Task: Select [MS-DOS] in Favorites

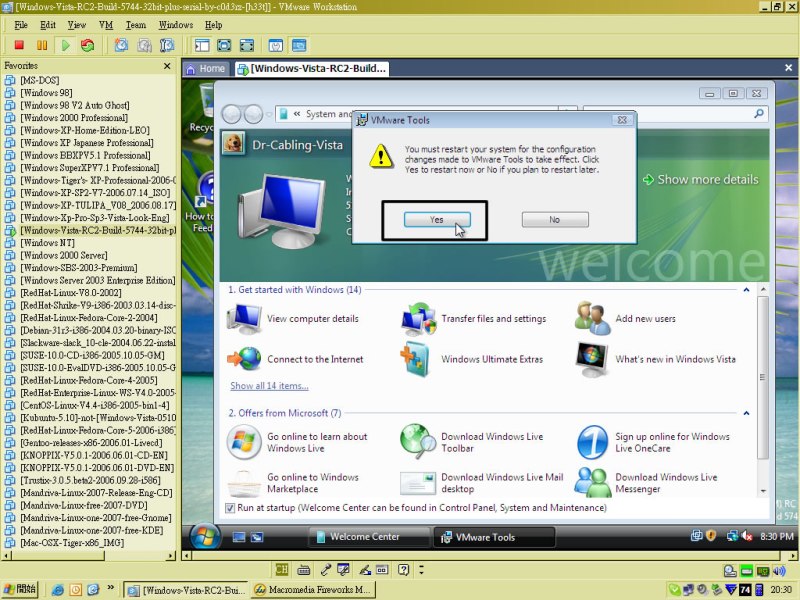Action: tap(39, 80)
